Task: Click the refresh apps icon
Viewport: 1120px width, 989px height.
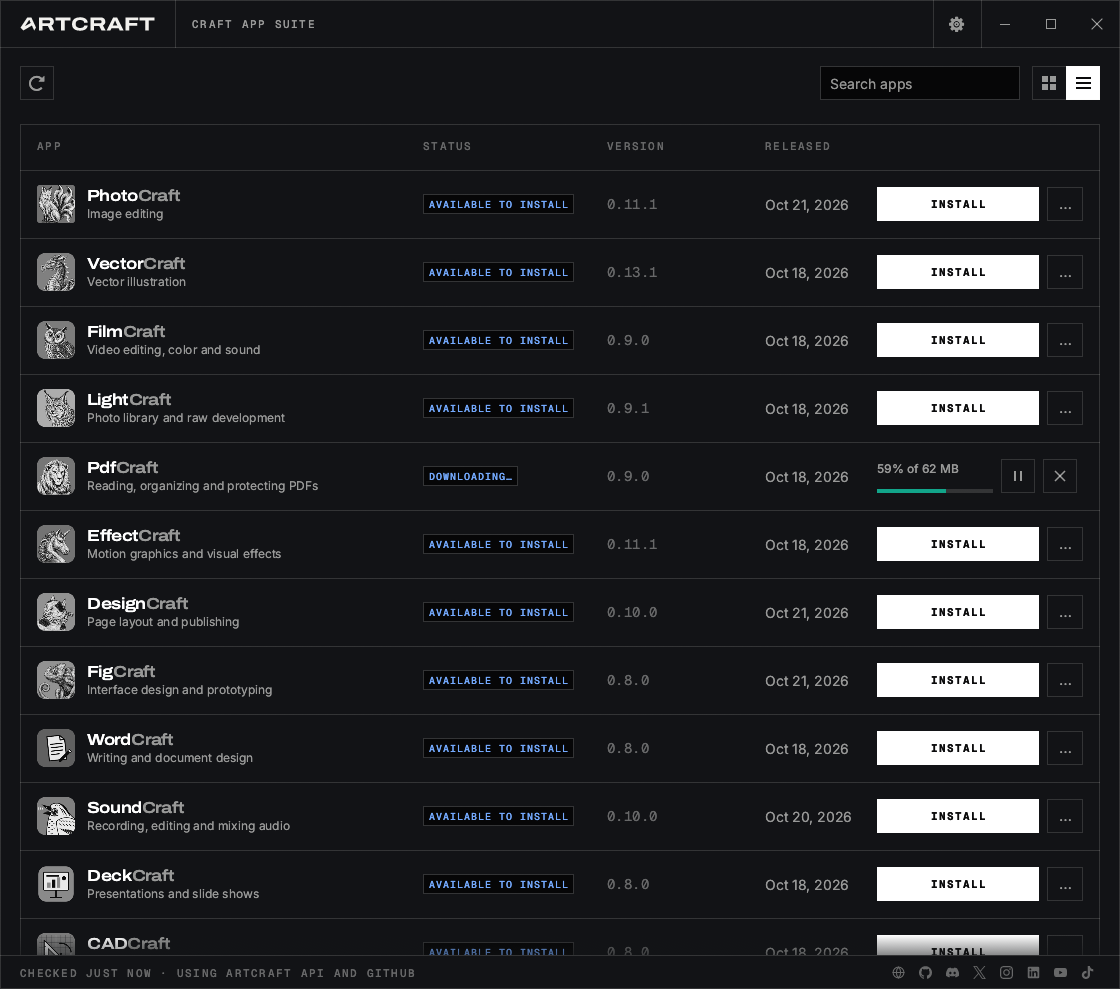Action: pyautogui.click(x=37, y=84)
